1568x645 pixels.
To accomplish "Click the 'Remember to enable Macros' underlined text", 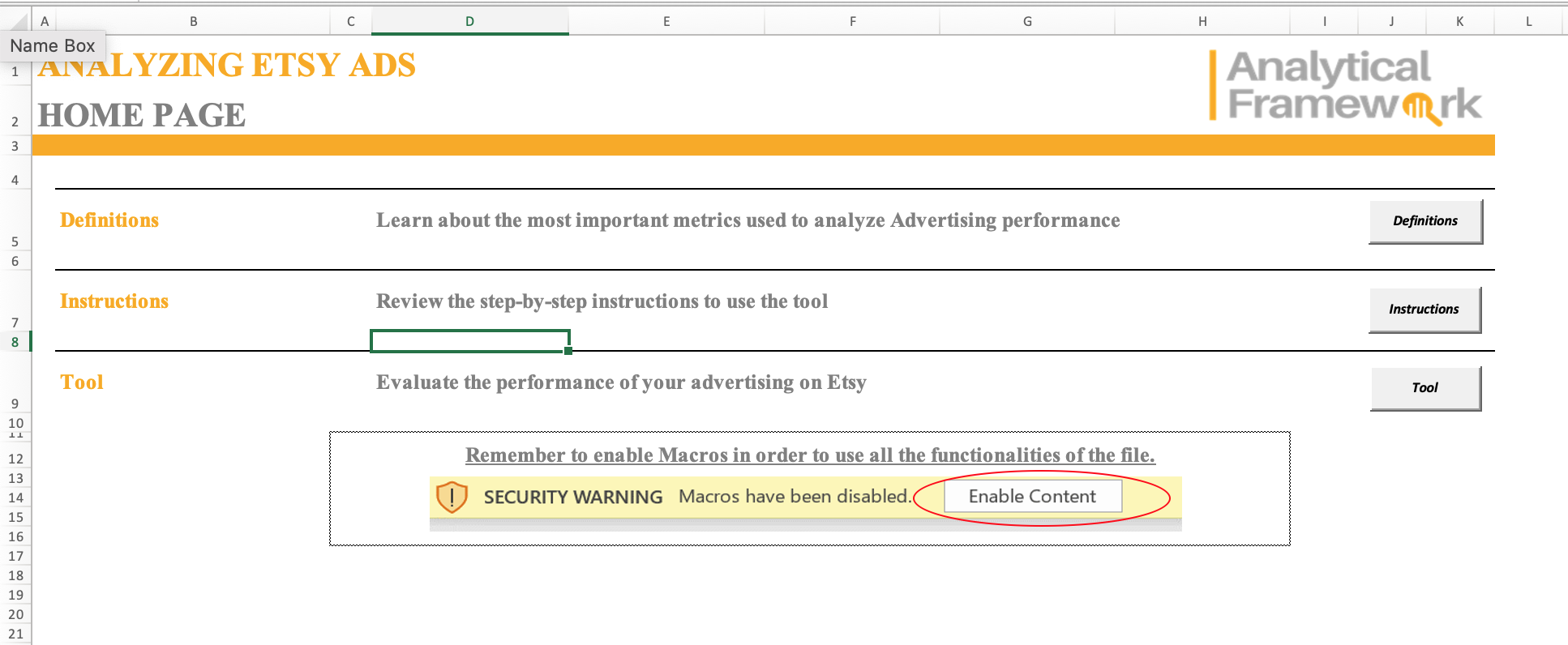I will click(x=811, y=455).
